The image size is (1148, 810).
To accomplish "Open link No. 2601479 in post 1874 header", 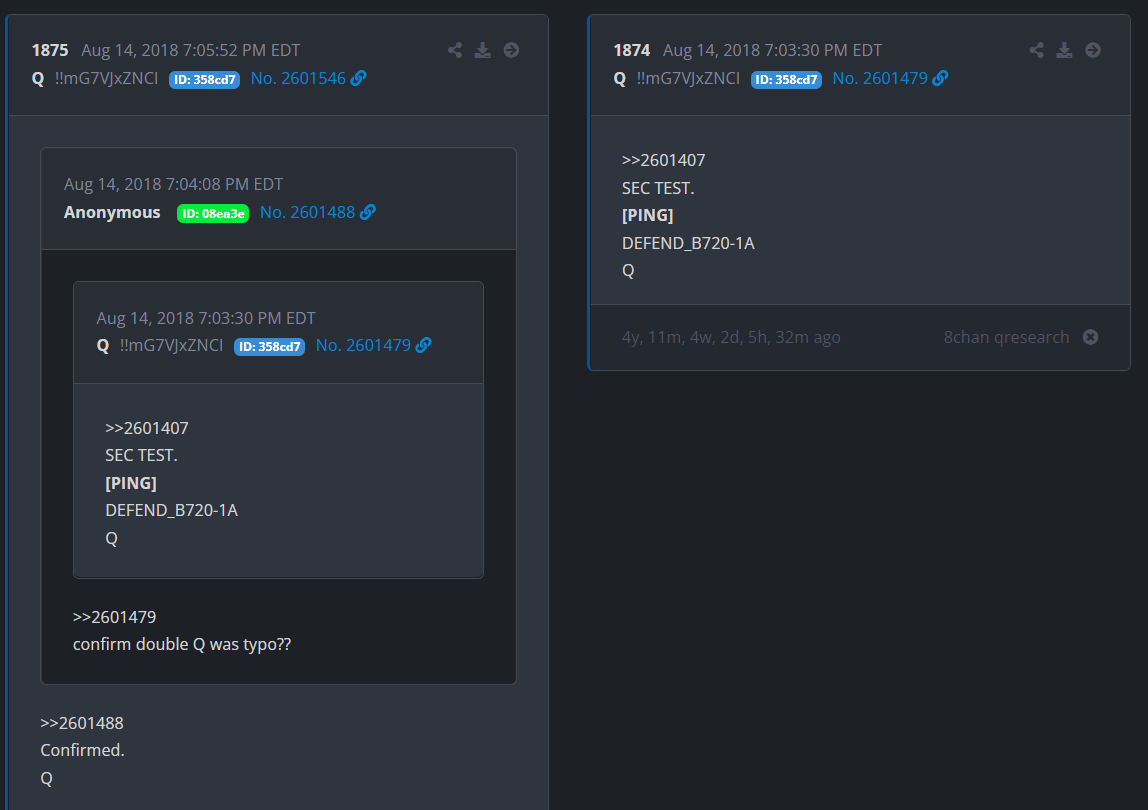I will pyautogui.click(x=880, y=78).
